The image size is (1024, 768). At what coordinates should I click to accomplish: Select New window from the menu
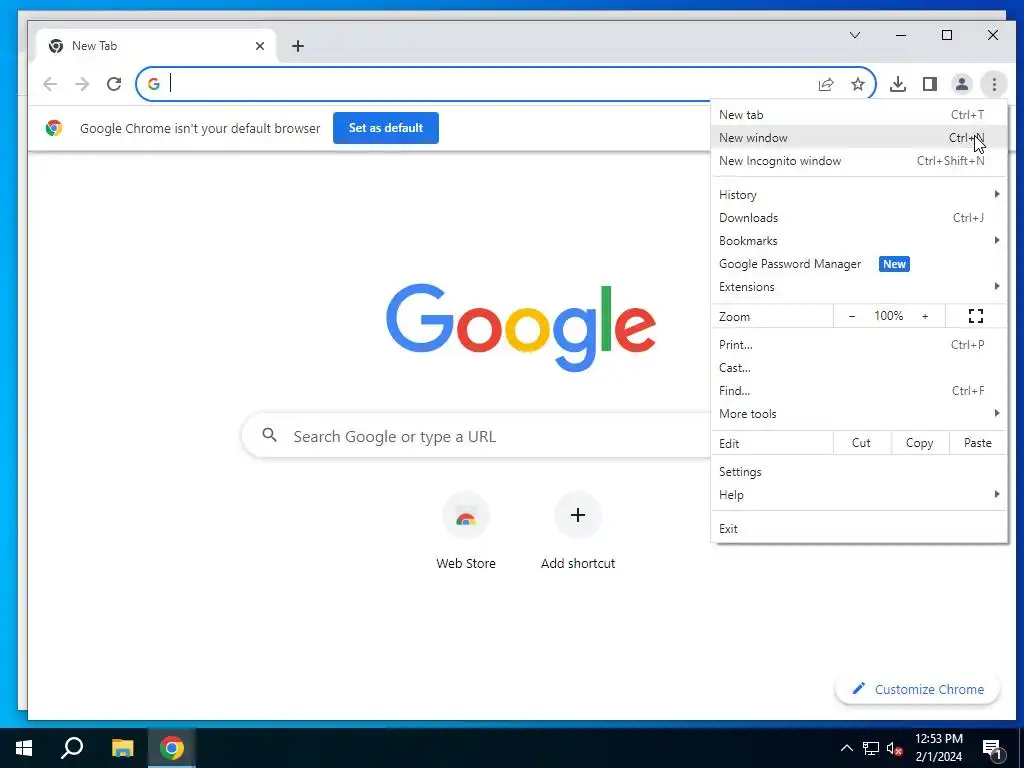click(x=859, y=137)
